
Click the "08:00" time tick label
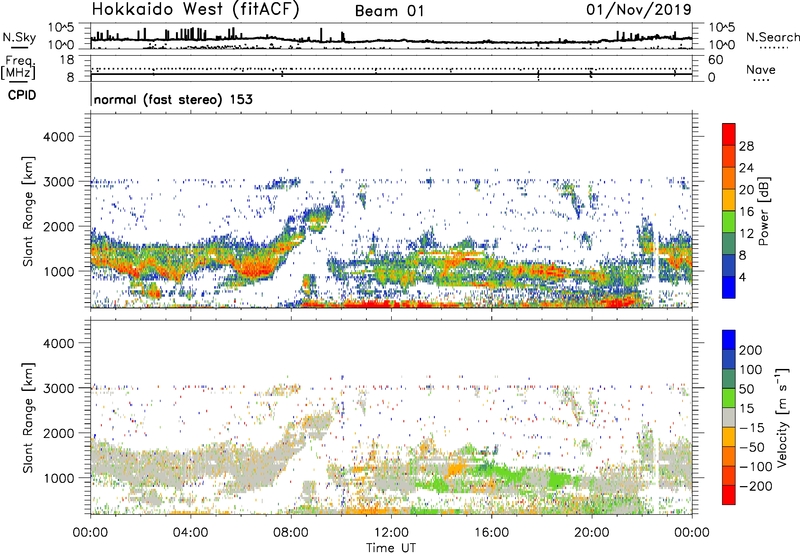[x=290, y=533]
